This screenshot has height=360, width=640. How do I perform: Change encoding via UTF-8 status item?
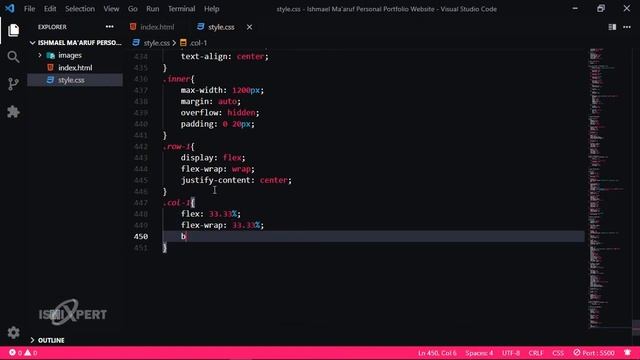511,353
